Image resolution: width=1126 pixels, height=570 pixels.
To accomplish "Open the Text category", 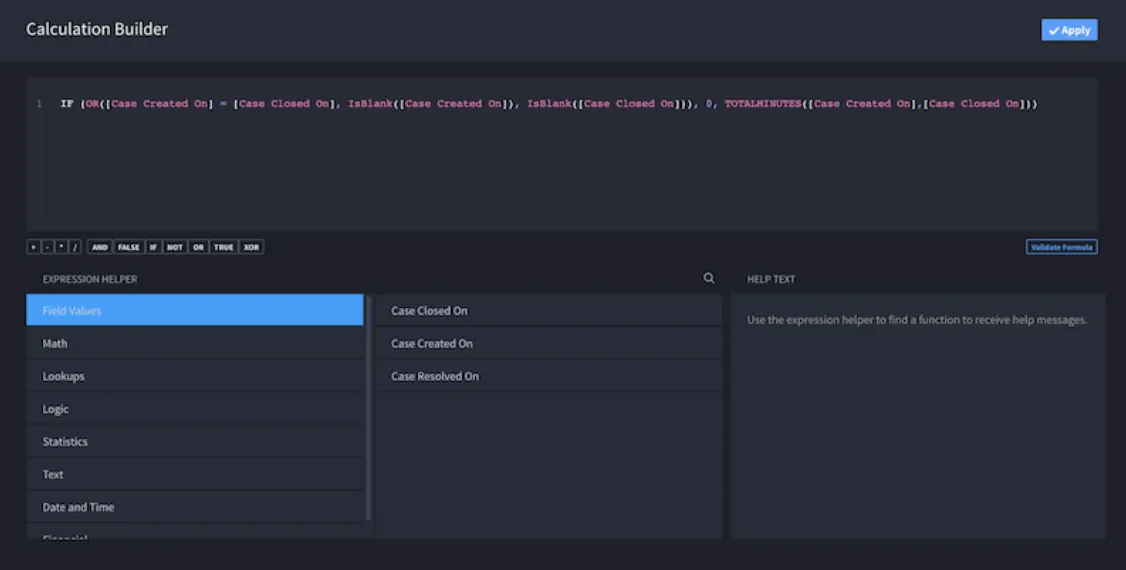I will click(195, 475).
